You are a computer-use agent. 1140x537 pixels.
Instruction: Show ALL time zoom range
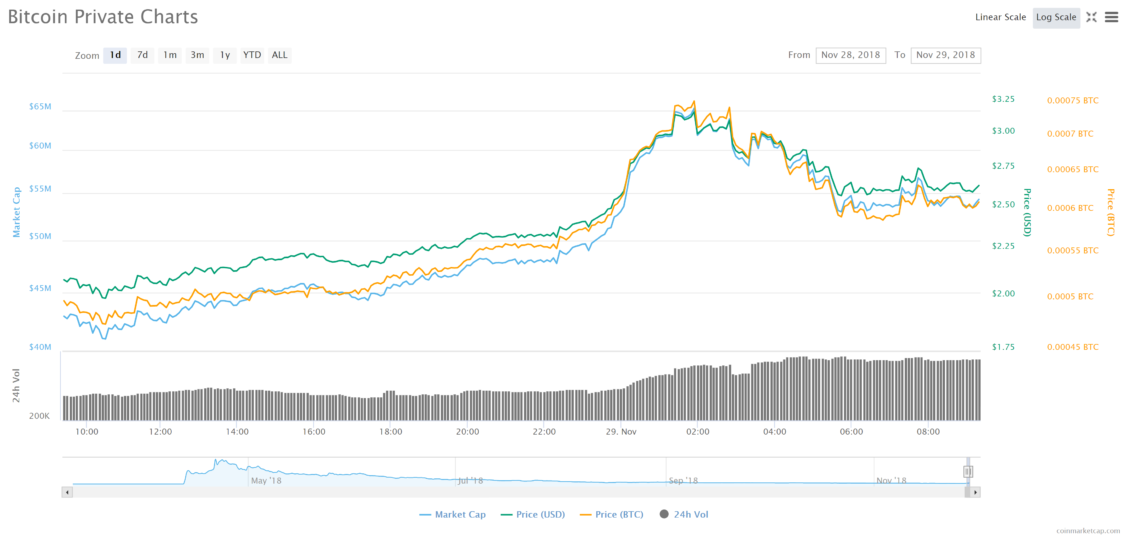(x=280, y=55)
